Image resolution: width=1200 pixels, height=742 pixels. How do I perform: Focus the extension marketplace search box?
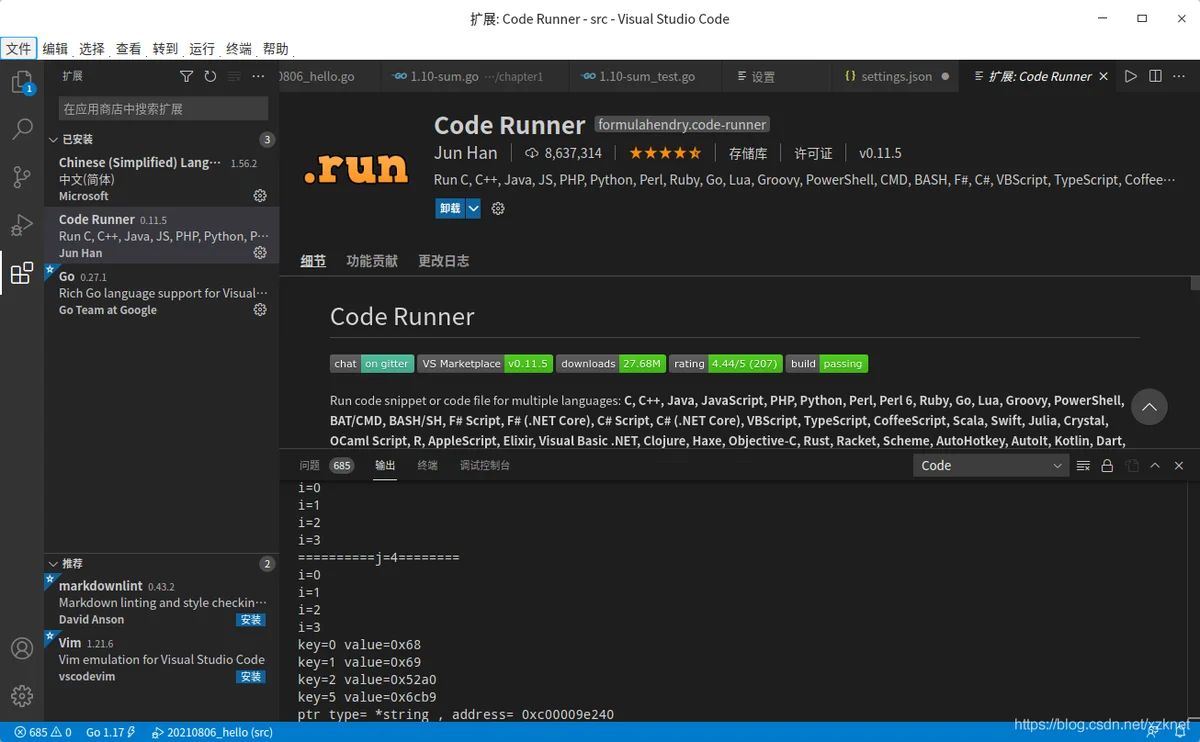click(163, 108)
